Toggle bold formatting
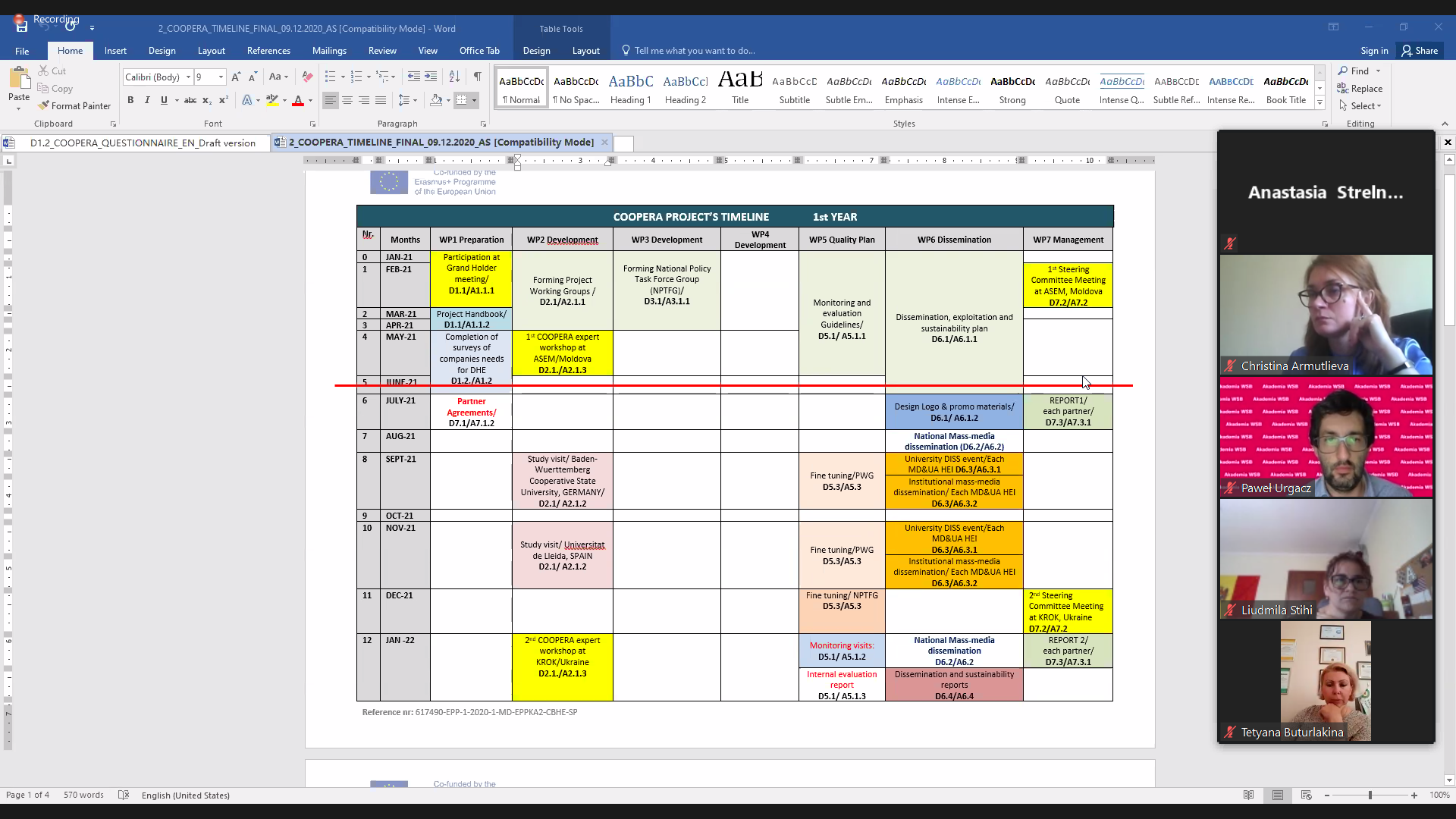 point(130,100)
